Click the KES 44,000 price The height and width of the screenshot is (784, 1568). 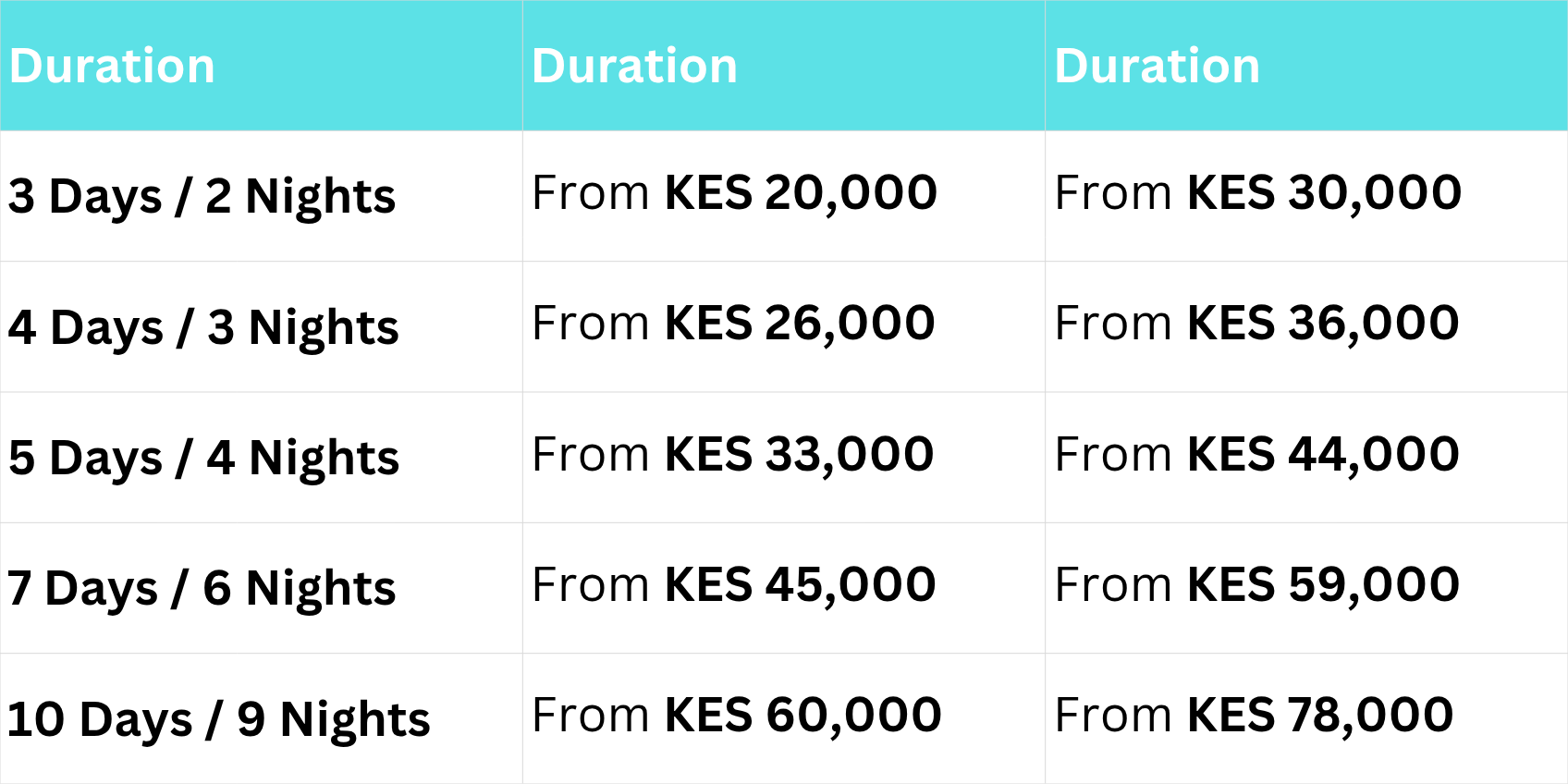pos(1323,454)
